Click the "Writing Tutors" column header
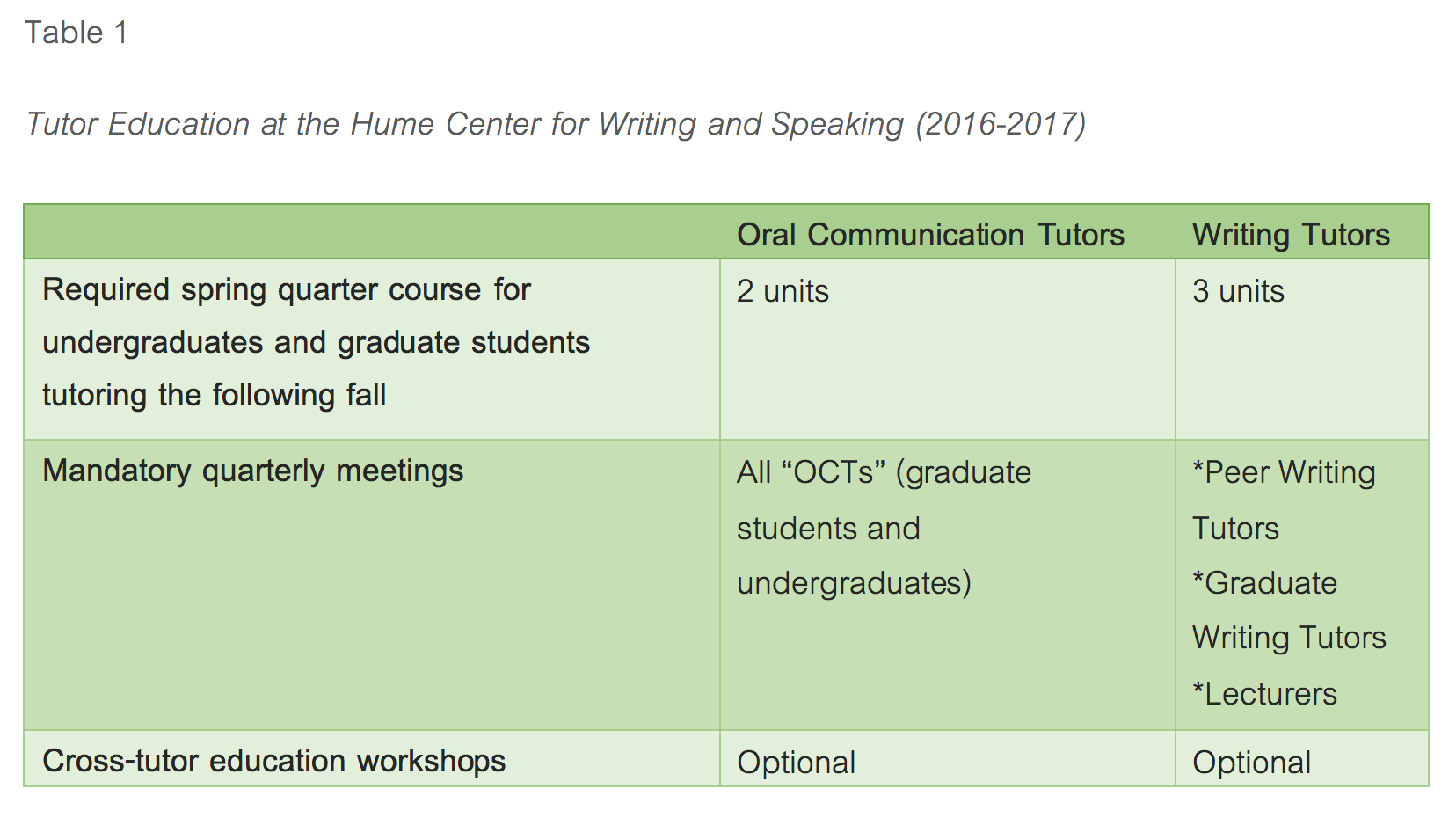The image size is (1456, 818). [1291, 235]
